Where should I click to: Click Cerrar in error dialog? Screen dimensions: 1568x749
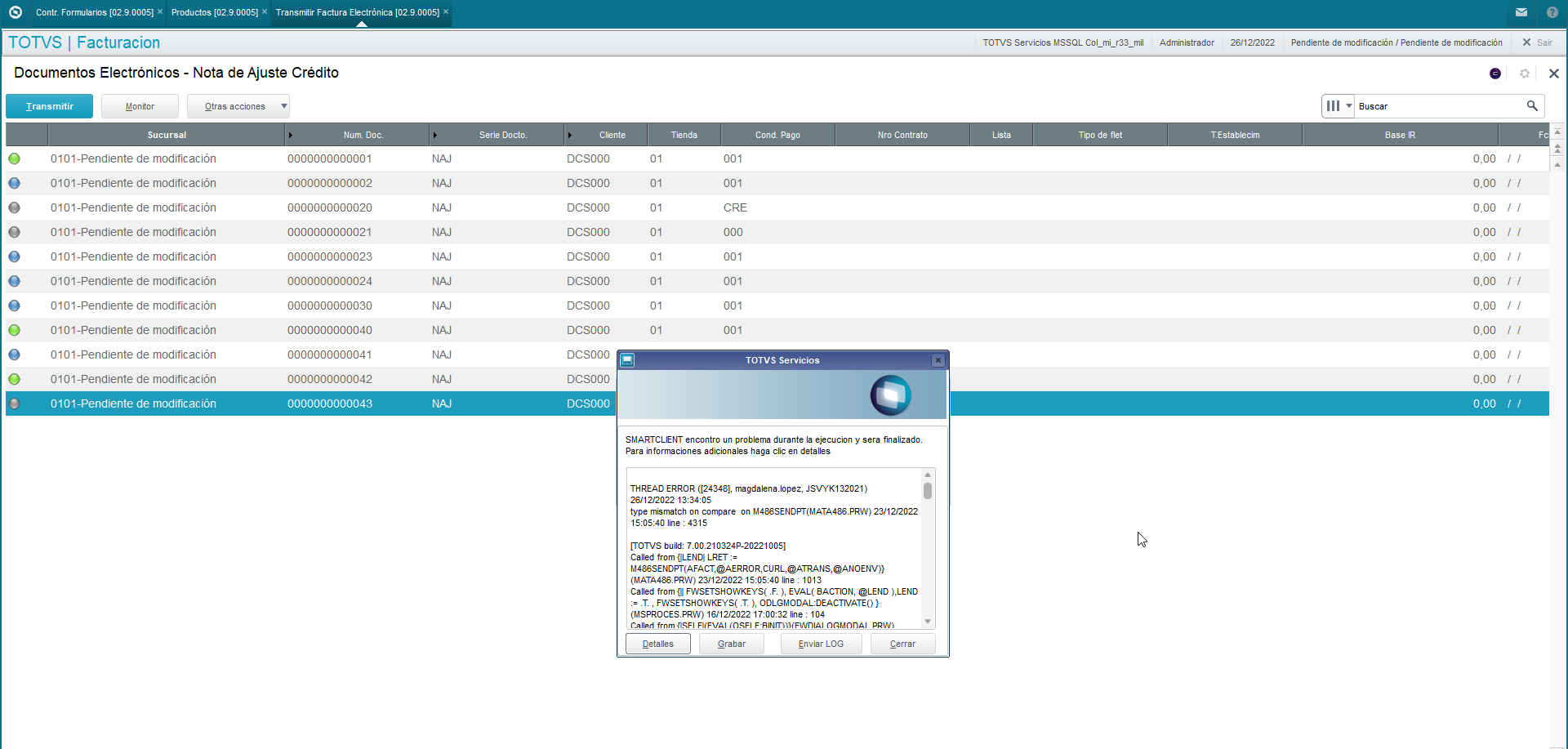[902, 644]
